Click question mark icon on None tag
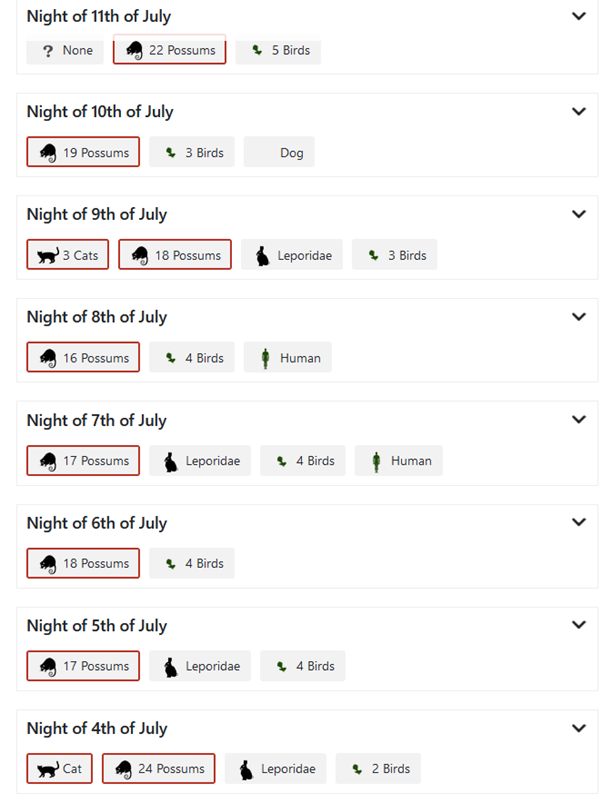This screenshot has height=803, width=602. (48, 51)
